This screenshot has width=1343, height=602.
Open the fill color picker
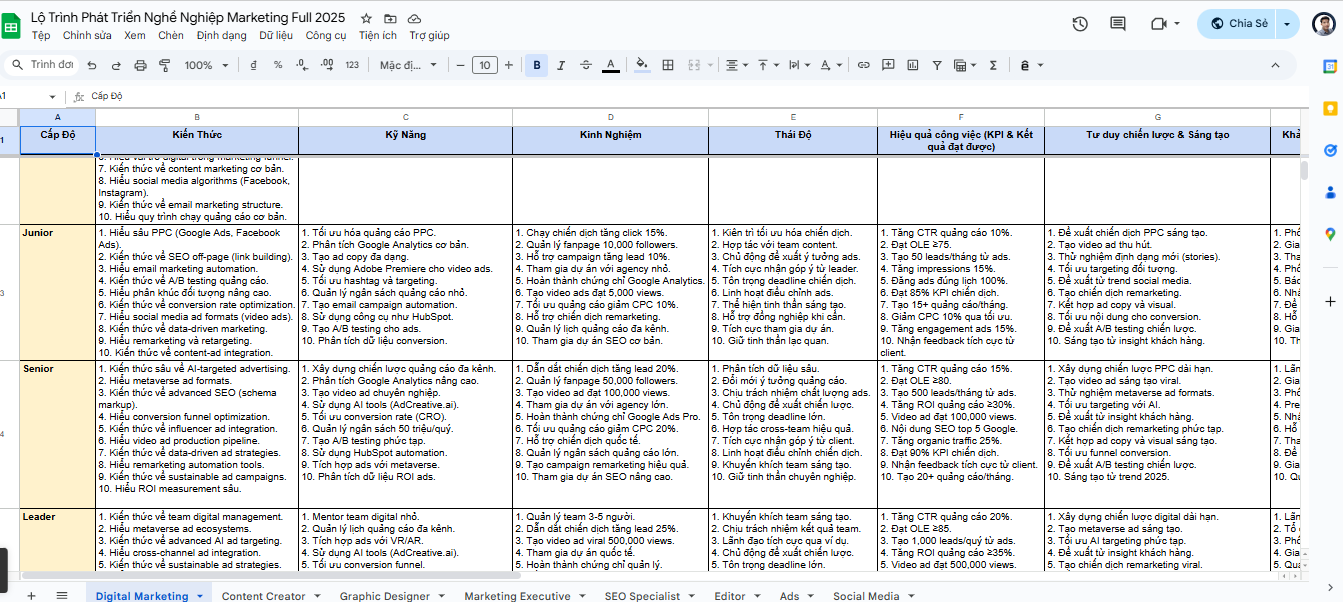pos(642,65)
